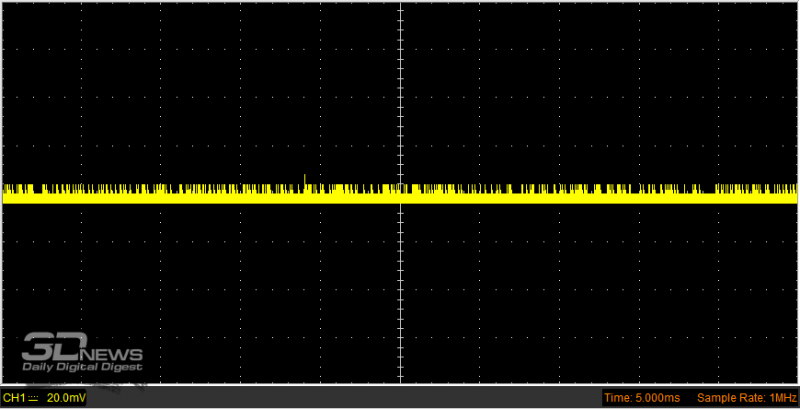Click the Daily Digital Digest tagline
800x410 pixels.
coord(83,367)
